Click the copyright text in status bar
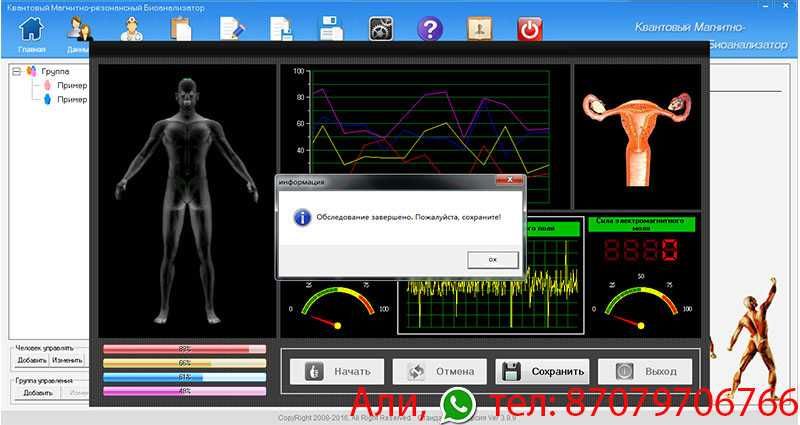The image size is (800, 425). pos(397,418)
